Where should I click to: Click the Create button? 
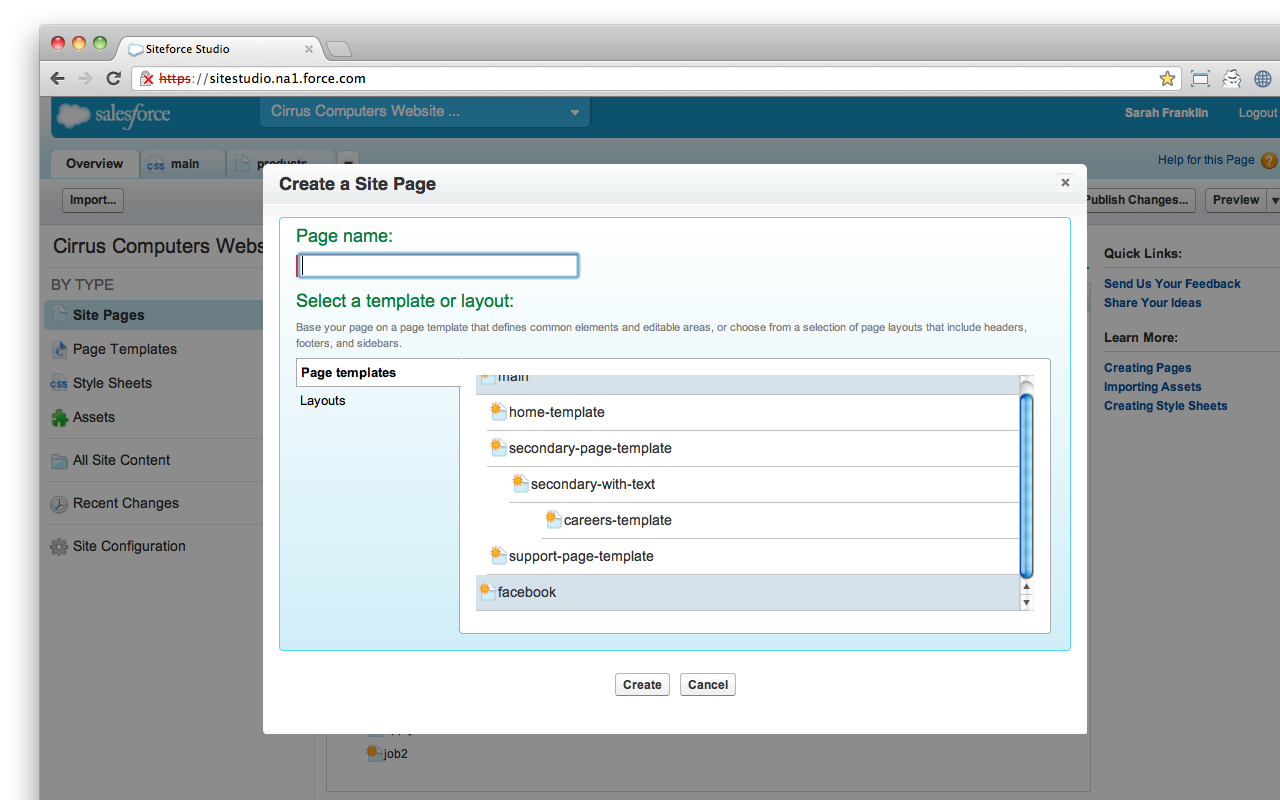[642, 685]
